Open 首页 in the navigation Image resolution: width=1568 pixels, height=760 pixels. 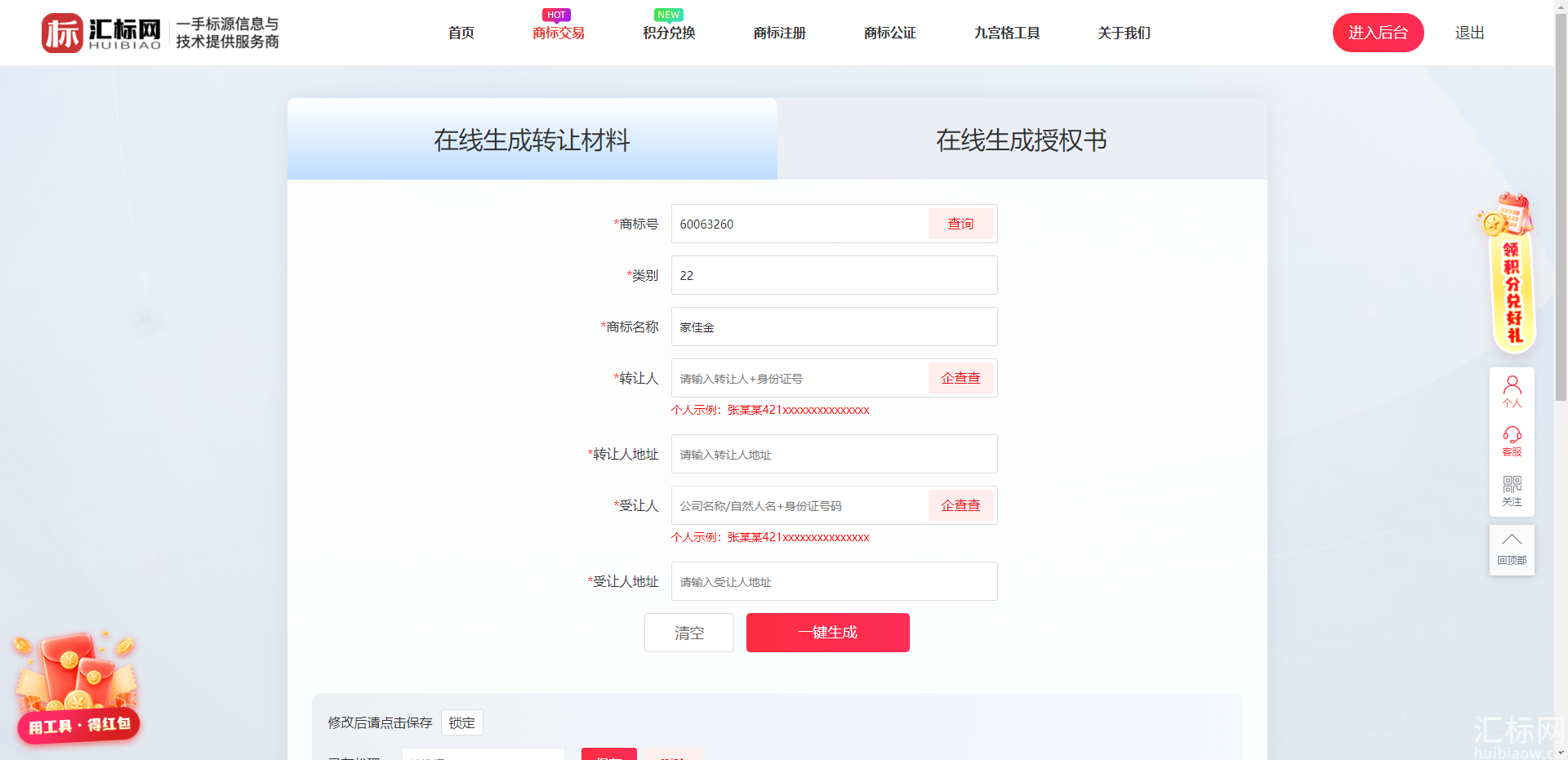pyautogui.click(x=461, y=33)
